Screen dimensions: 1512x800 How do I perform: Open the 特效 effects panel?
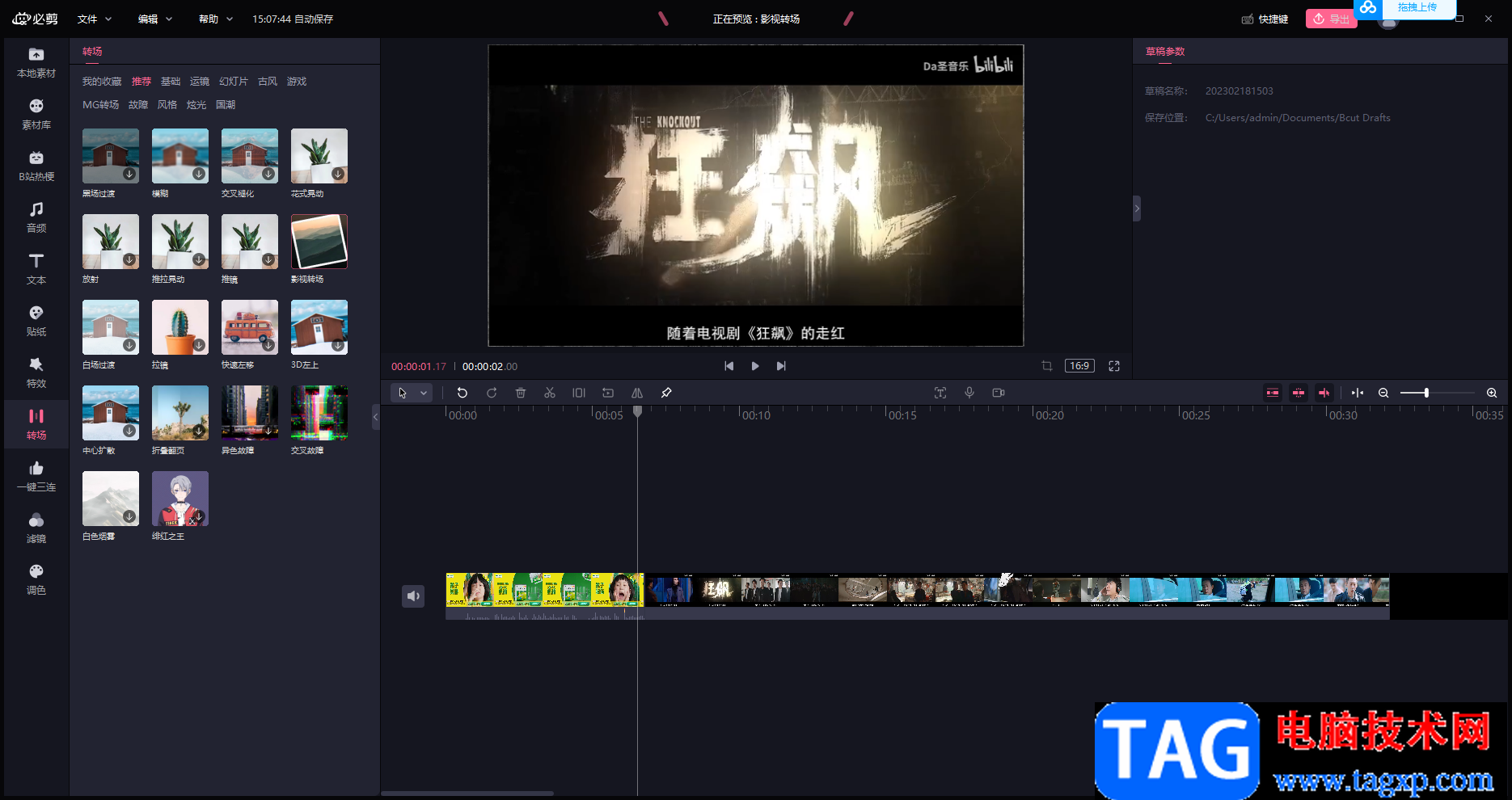(x=36, y=373)
